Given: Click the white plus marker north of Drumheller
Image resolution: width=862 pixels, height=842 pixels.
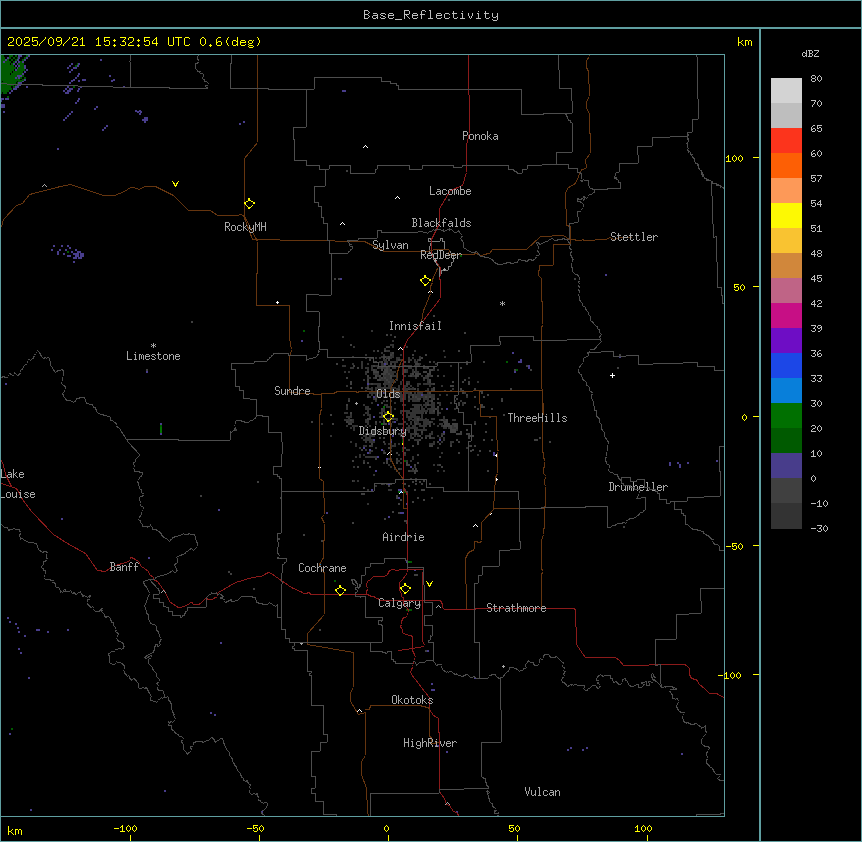Looking at the screenshot, I should [x=612, y=375].
